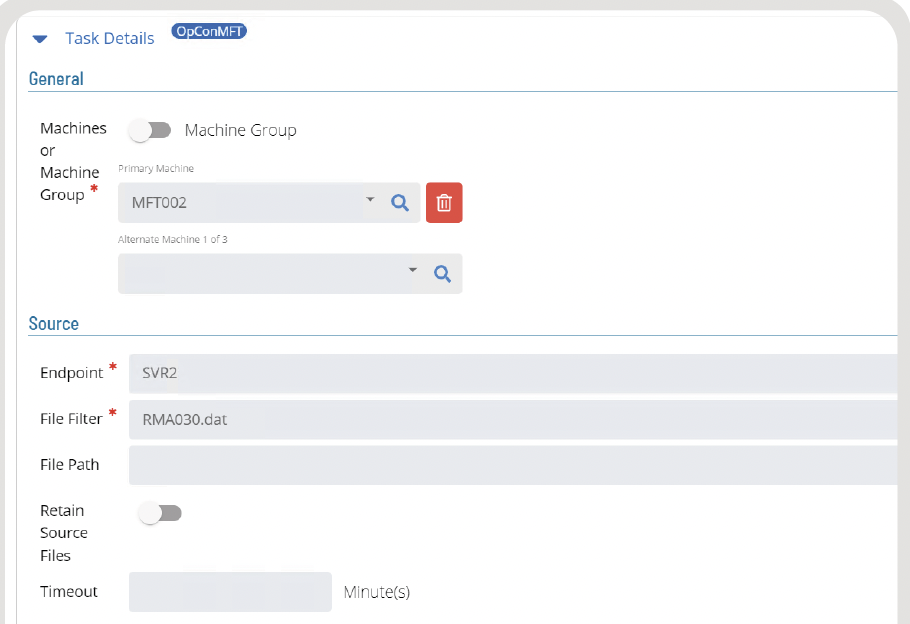Viewport: 910px width, 624px height.
Task: Click the Timeout minutes input box
Action: tap(230, 592)
